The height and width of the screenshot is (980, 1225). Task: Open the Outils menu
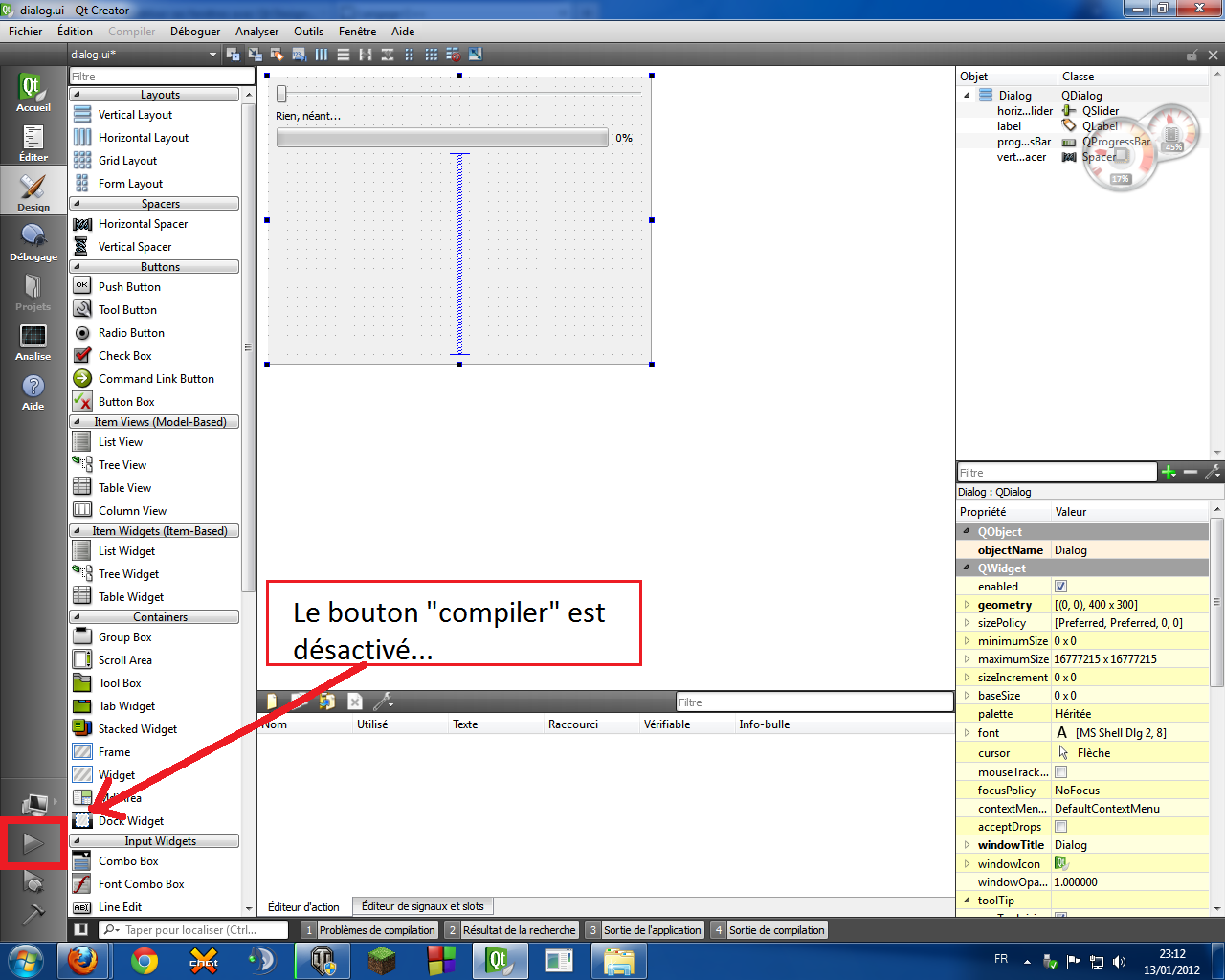click(x=308, y=31)
